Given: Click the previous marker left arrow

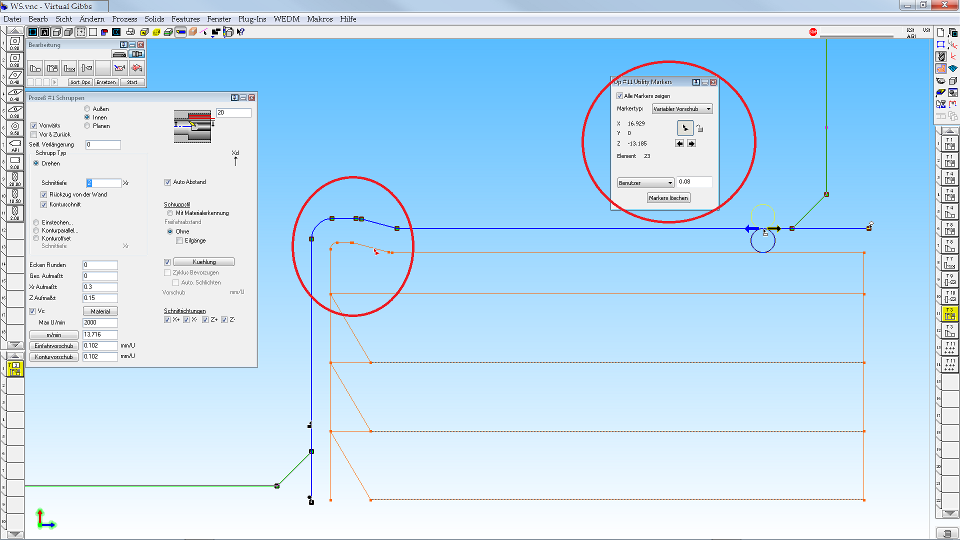Looking at the screenshot, I should [680, 143].
